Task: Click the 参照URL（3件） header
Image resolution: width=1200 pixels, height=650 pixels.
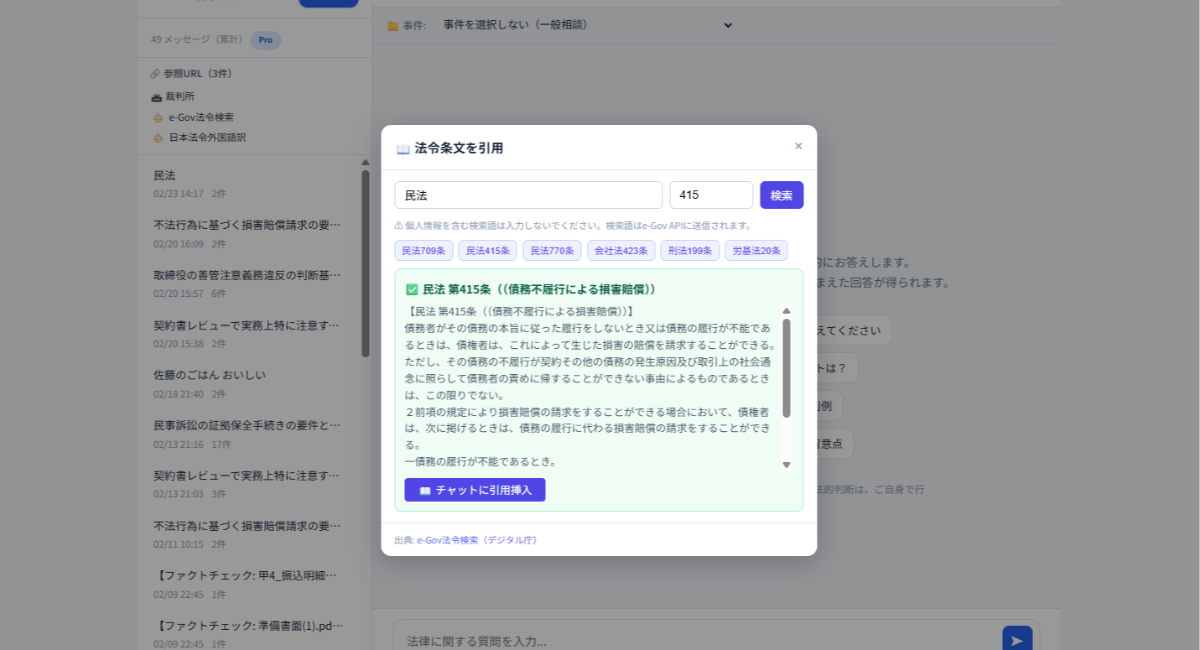Action: pyautogui.click(x=191, y=74)
